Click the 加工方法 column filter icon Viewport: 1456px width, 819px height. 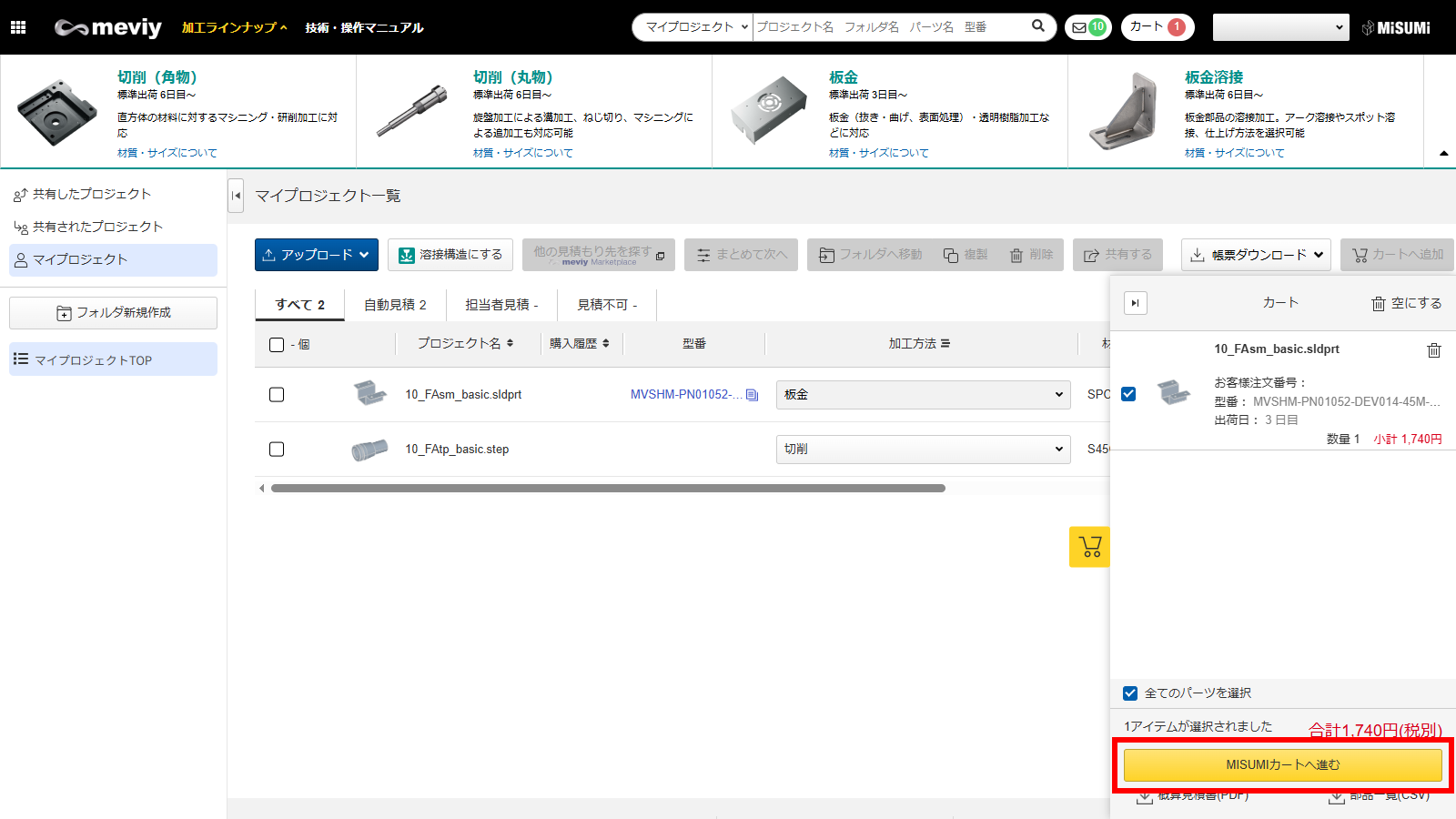point(945,344)
